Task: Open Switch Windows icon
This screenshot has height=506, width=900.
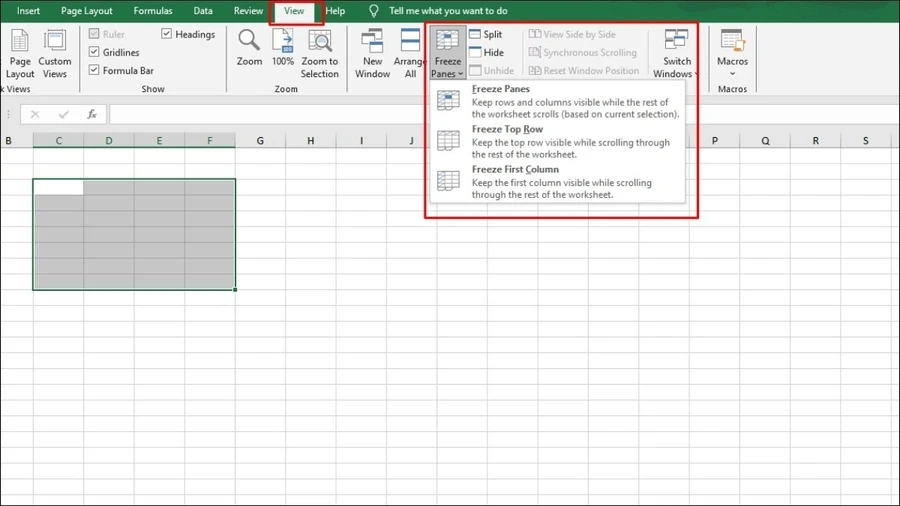Action: click(x=676, y=41)
